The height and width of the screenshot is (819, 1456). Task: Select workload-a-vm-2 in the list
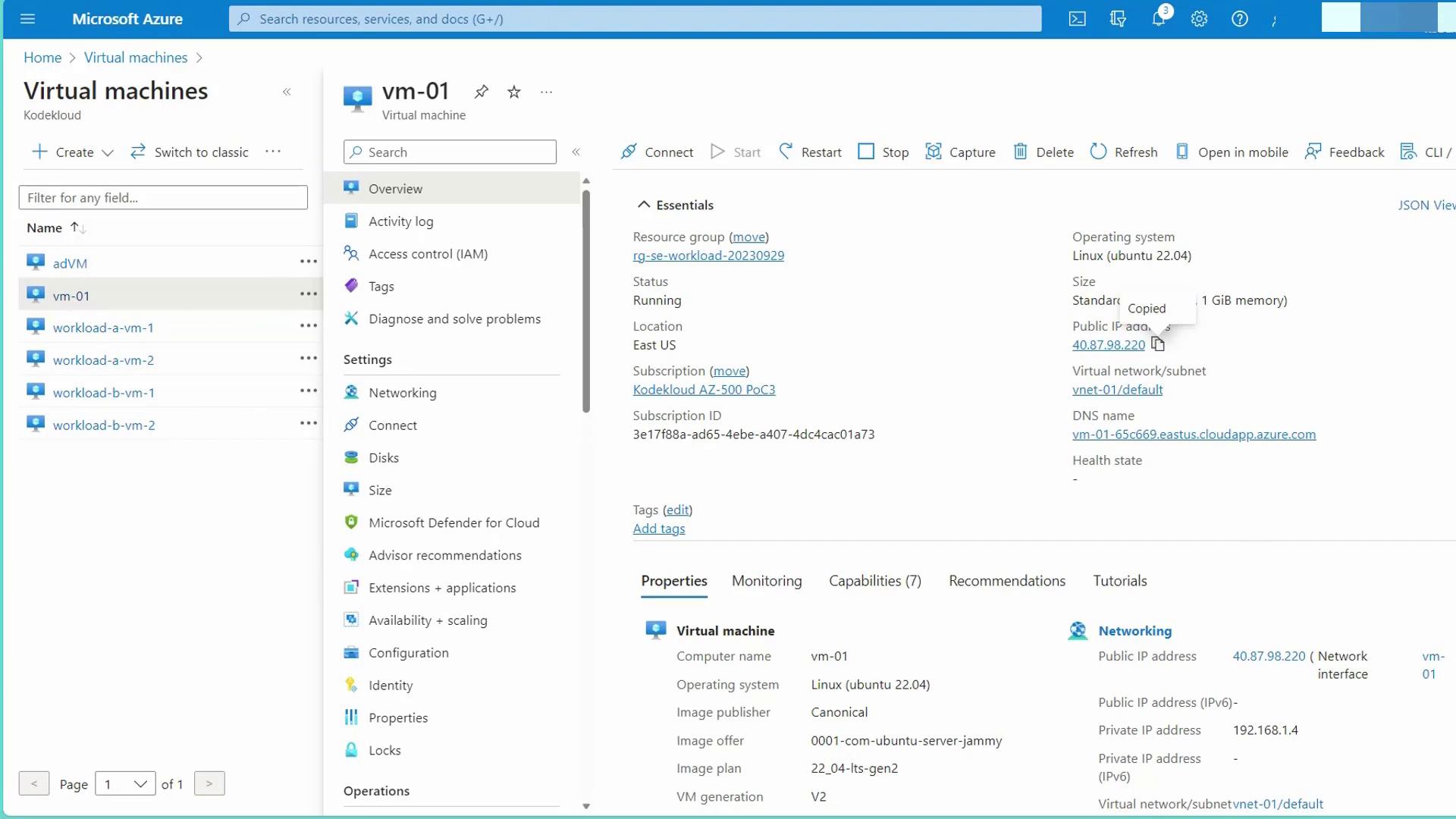click(103, 360)
